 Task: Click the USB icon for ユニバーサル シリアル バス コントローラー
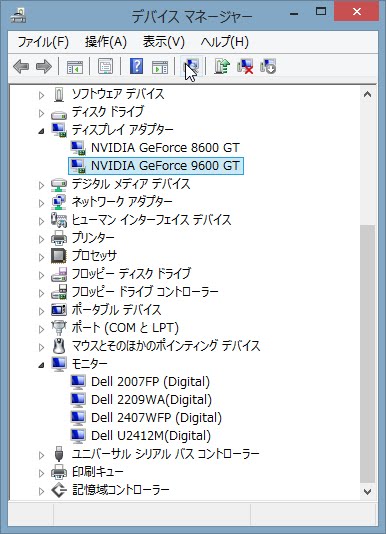(59, 454)
